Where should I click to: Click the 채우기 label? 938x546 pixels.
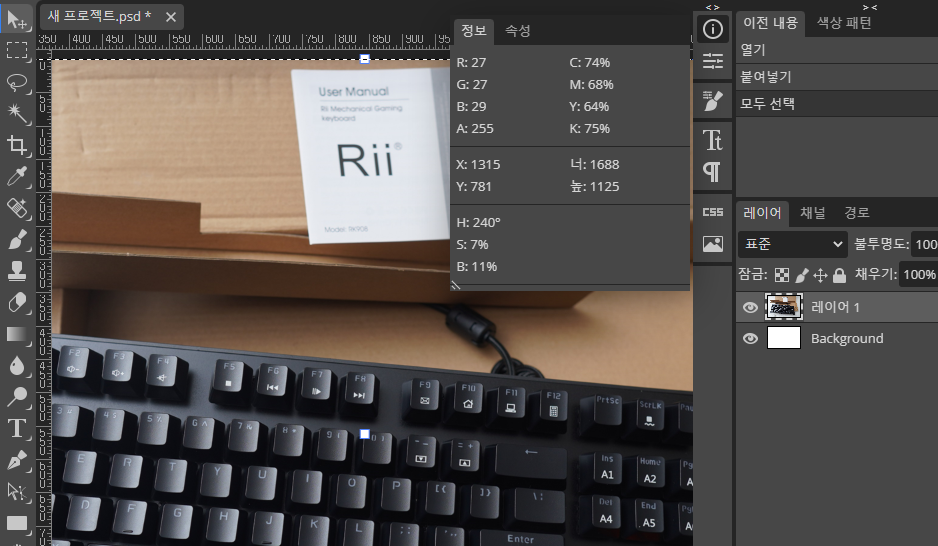click(x=876, y=274)
